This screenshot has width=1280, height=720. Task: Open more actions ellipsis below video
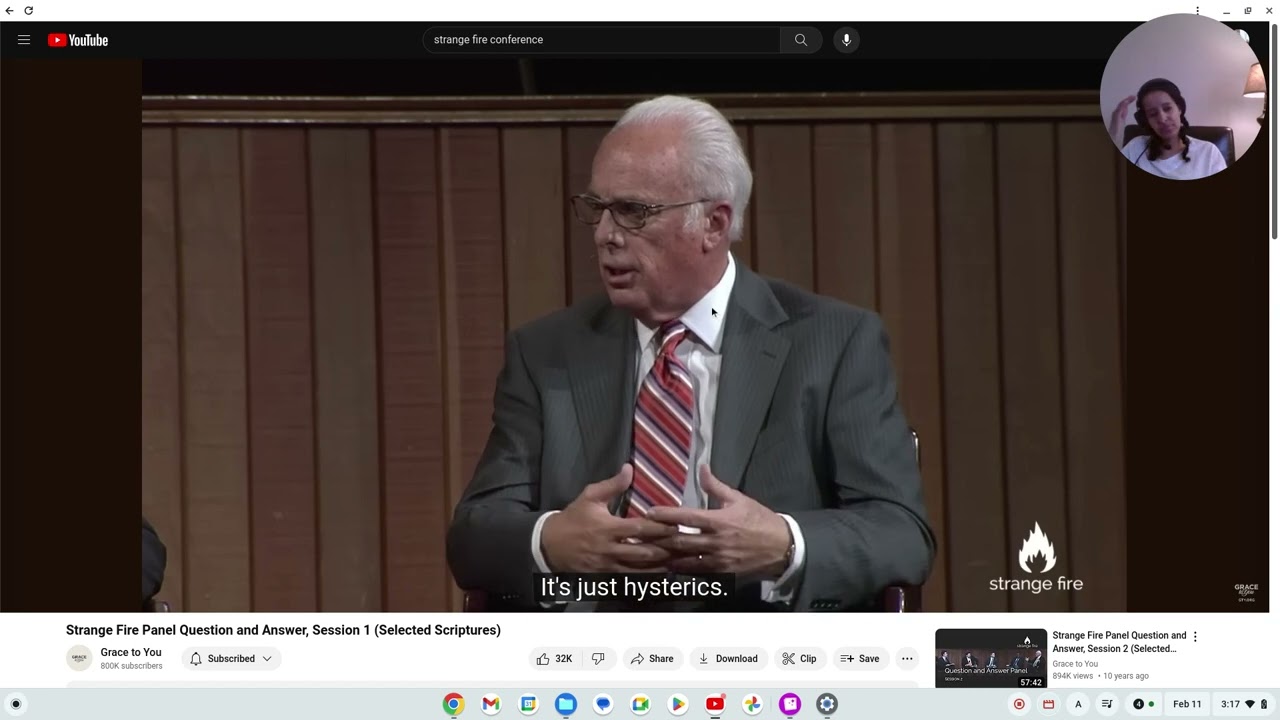[x=907, y=659]
